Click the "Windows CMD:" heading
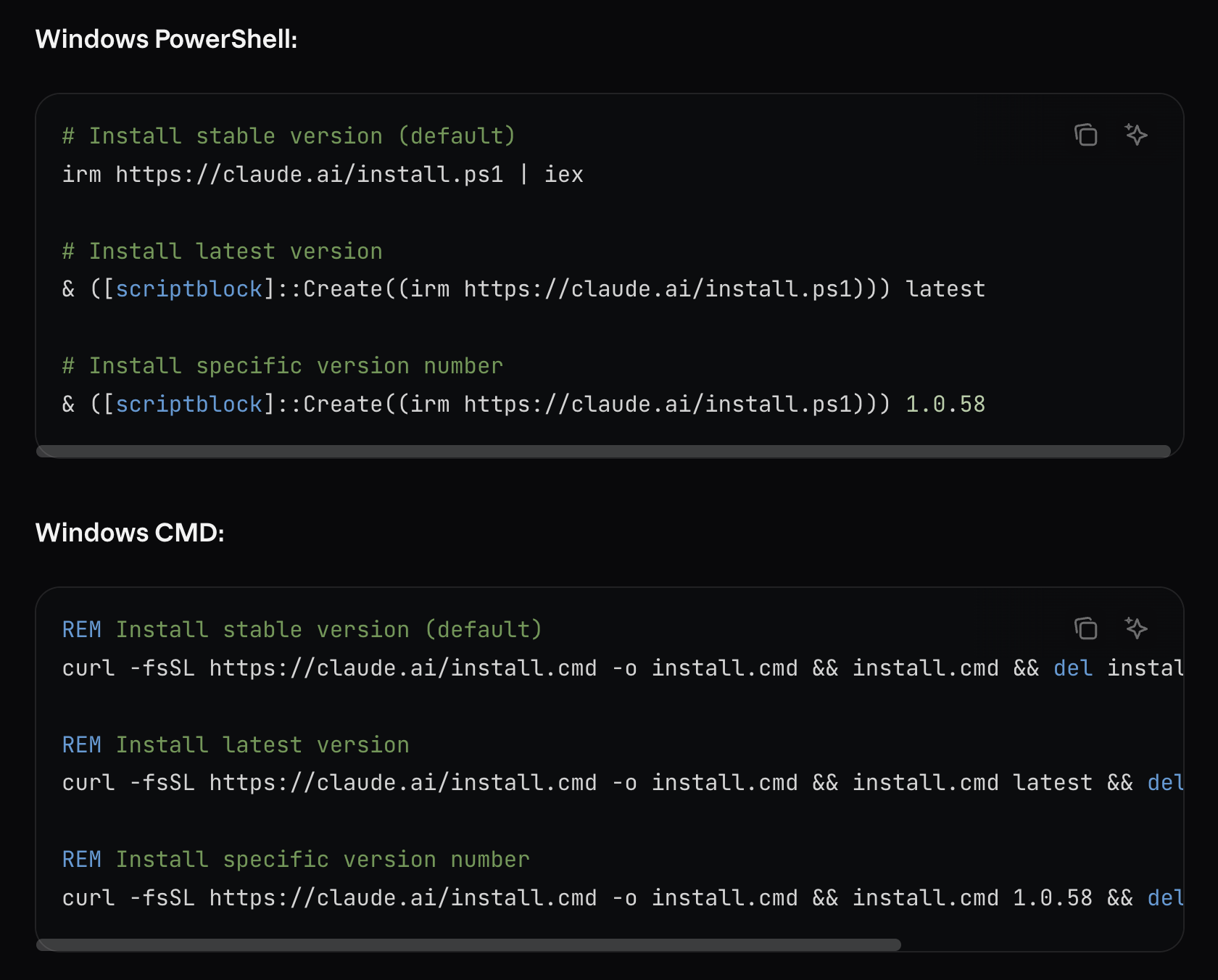 [x=130, y=533]
